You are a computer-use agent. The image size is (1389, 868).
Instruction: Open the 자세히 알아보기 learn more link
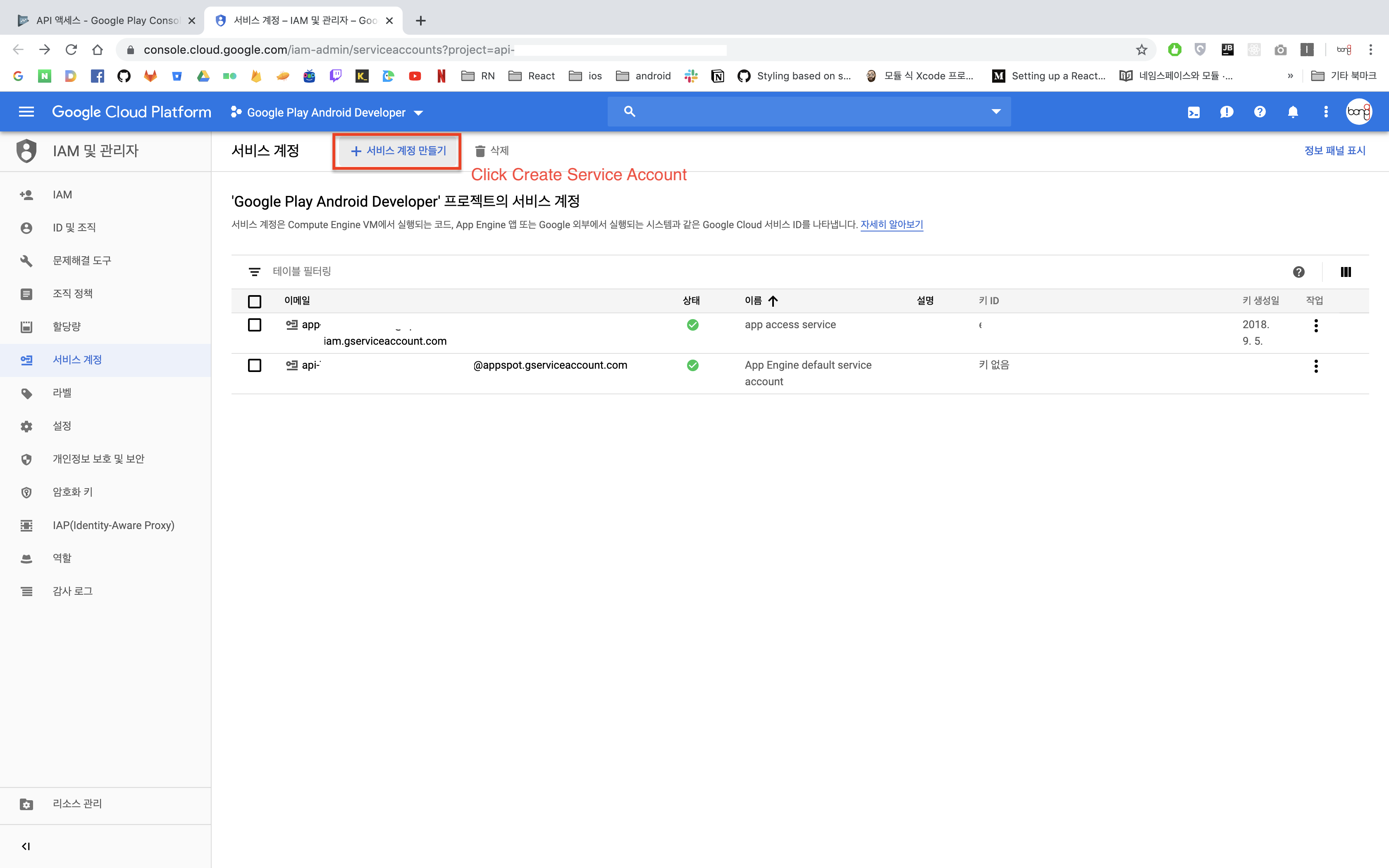coord(891,224)
